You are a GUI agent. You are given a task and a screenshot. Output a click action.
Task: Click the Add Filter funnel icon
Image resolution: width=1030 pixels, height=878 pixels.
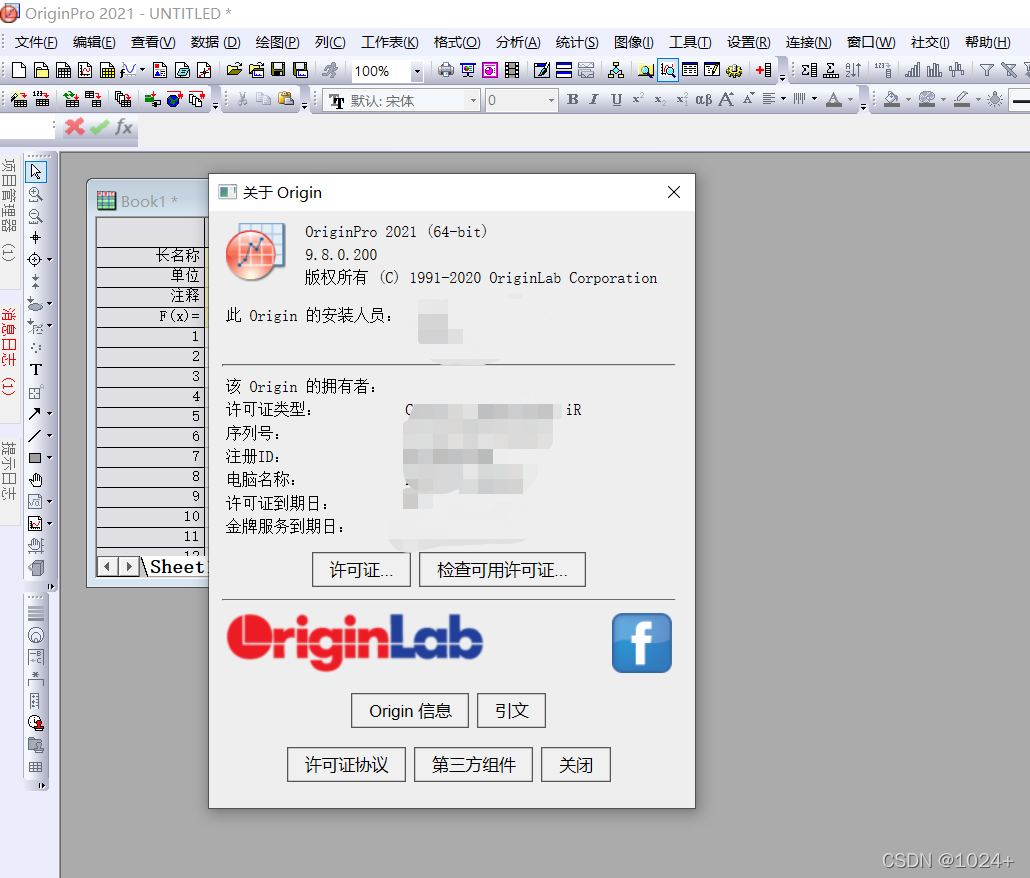(x=987, y=70)
